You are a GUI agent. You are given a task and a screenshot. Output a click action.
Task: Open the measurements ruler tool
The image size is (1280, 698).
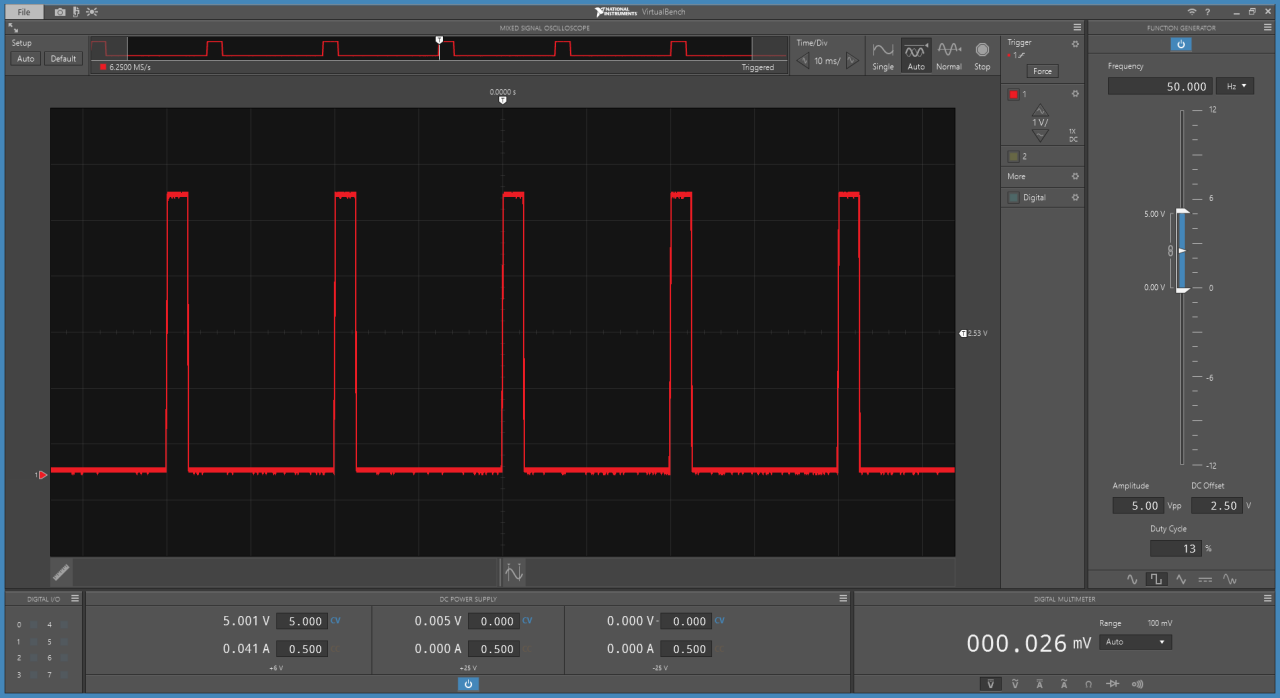click(x=61, y=572)
